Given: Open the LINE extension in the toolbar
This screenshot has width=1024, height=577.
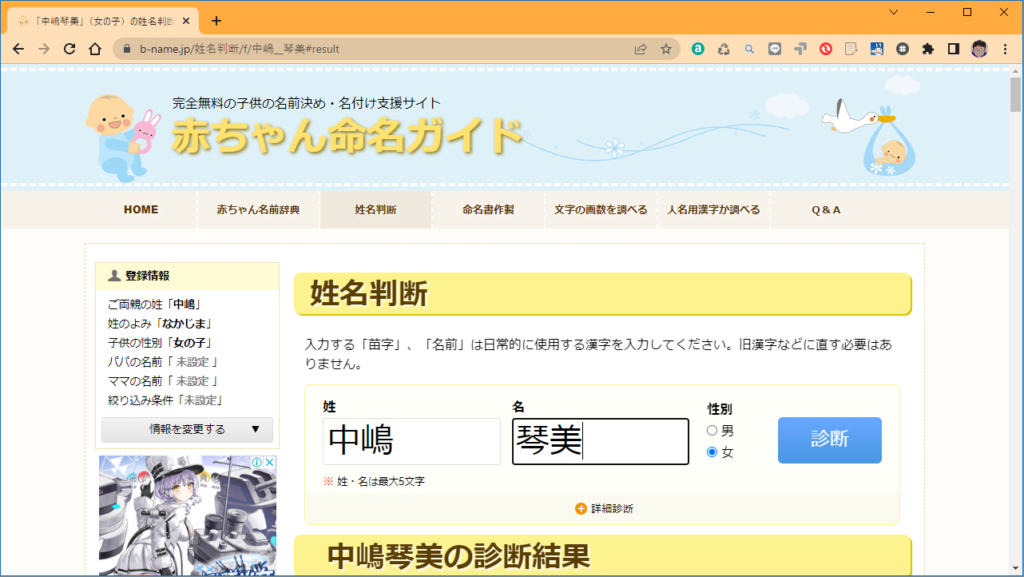Looking at the screenshot, I should pos(775,48).
